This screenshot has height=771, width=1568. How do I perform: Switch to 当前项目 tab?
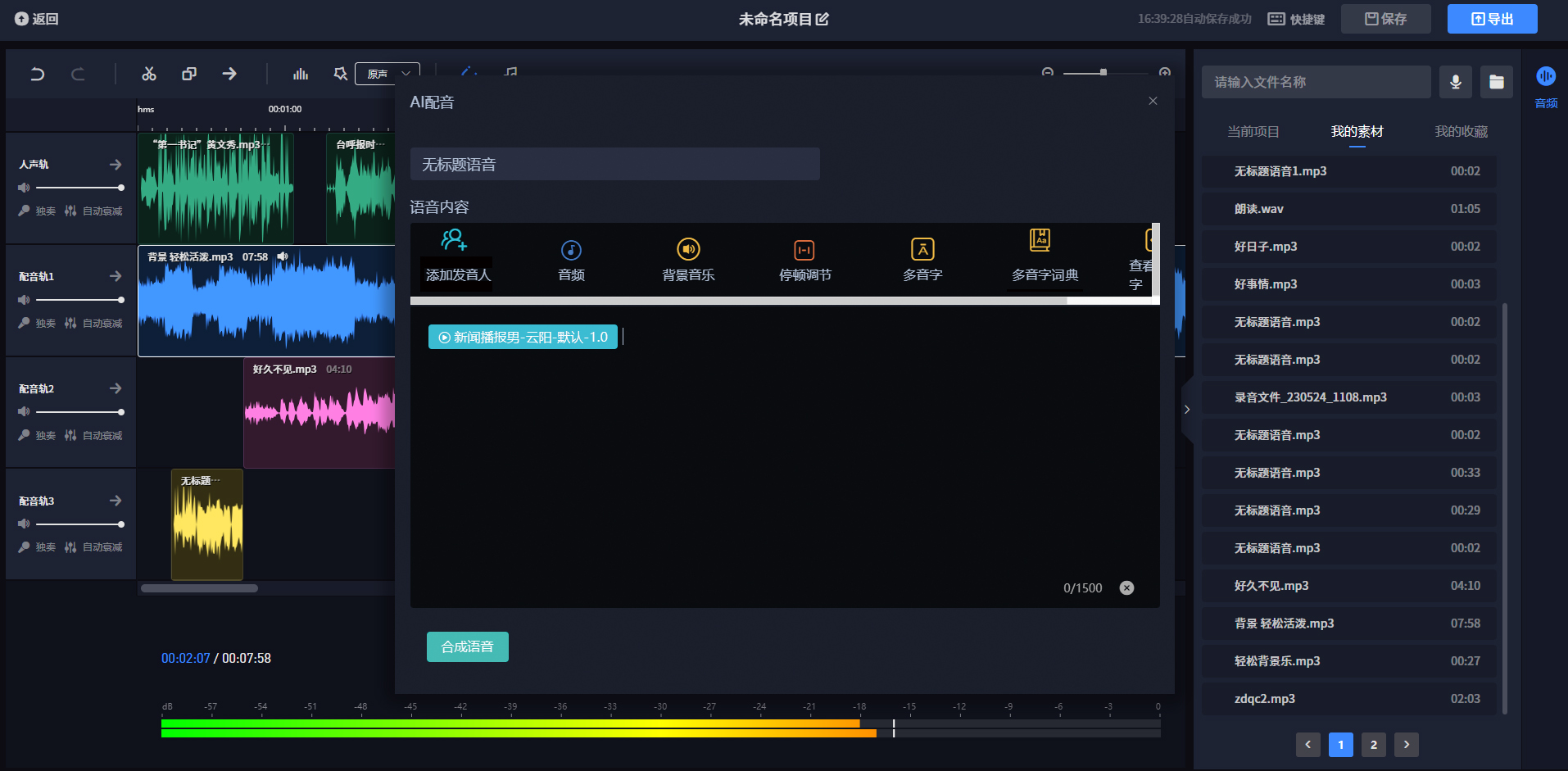click(x=1253, y=132)
